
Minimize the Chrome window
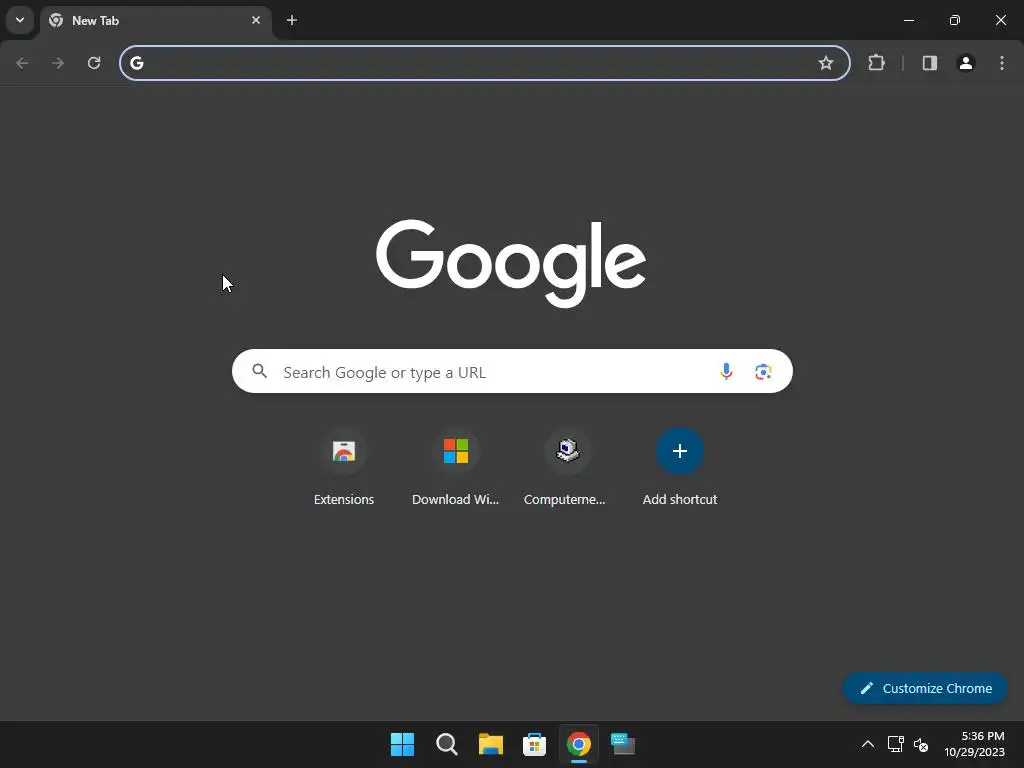(908, 20)
